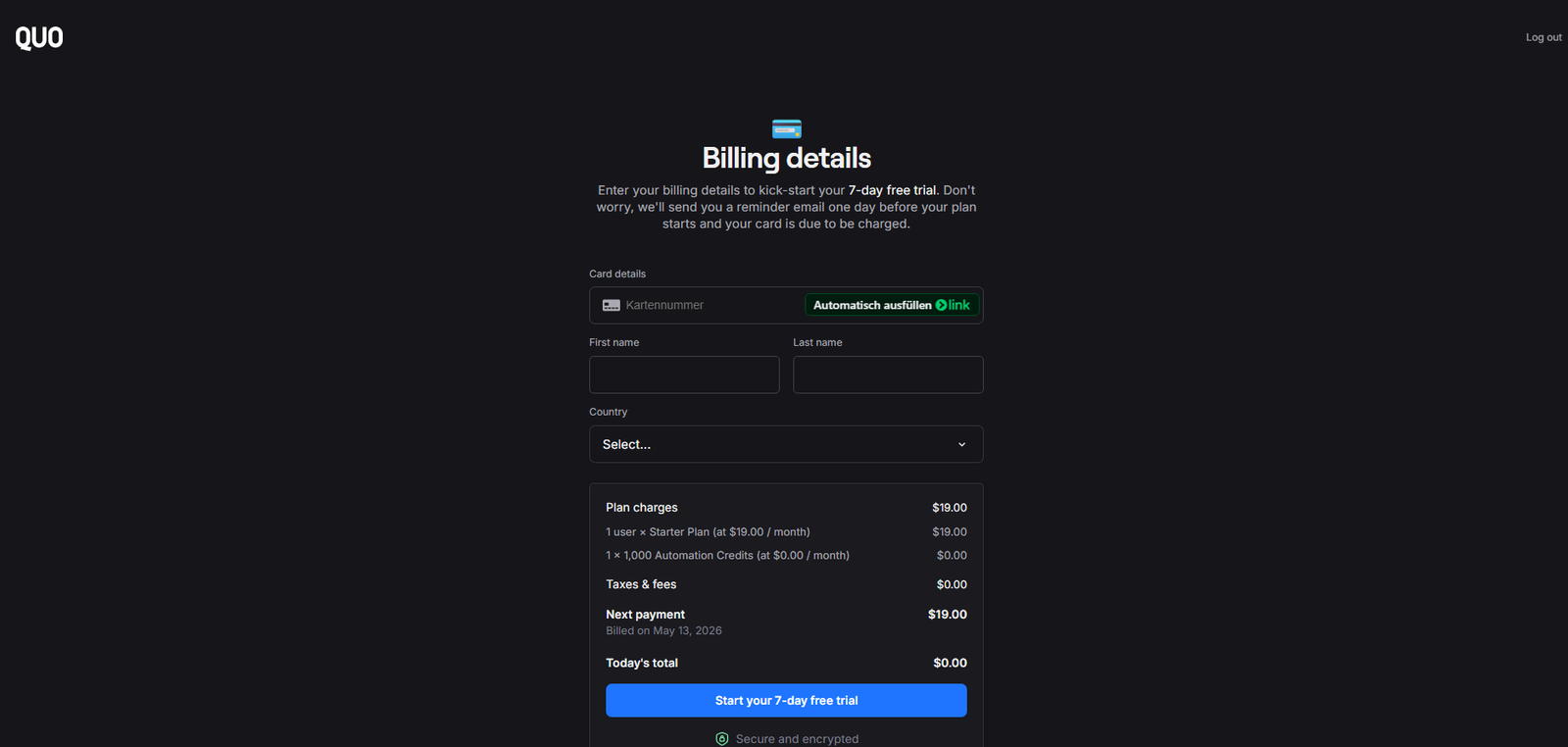Click the First name input field
Screen dimensions: 1568x747
[x=684, y=374]
